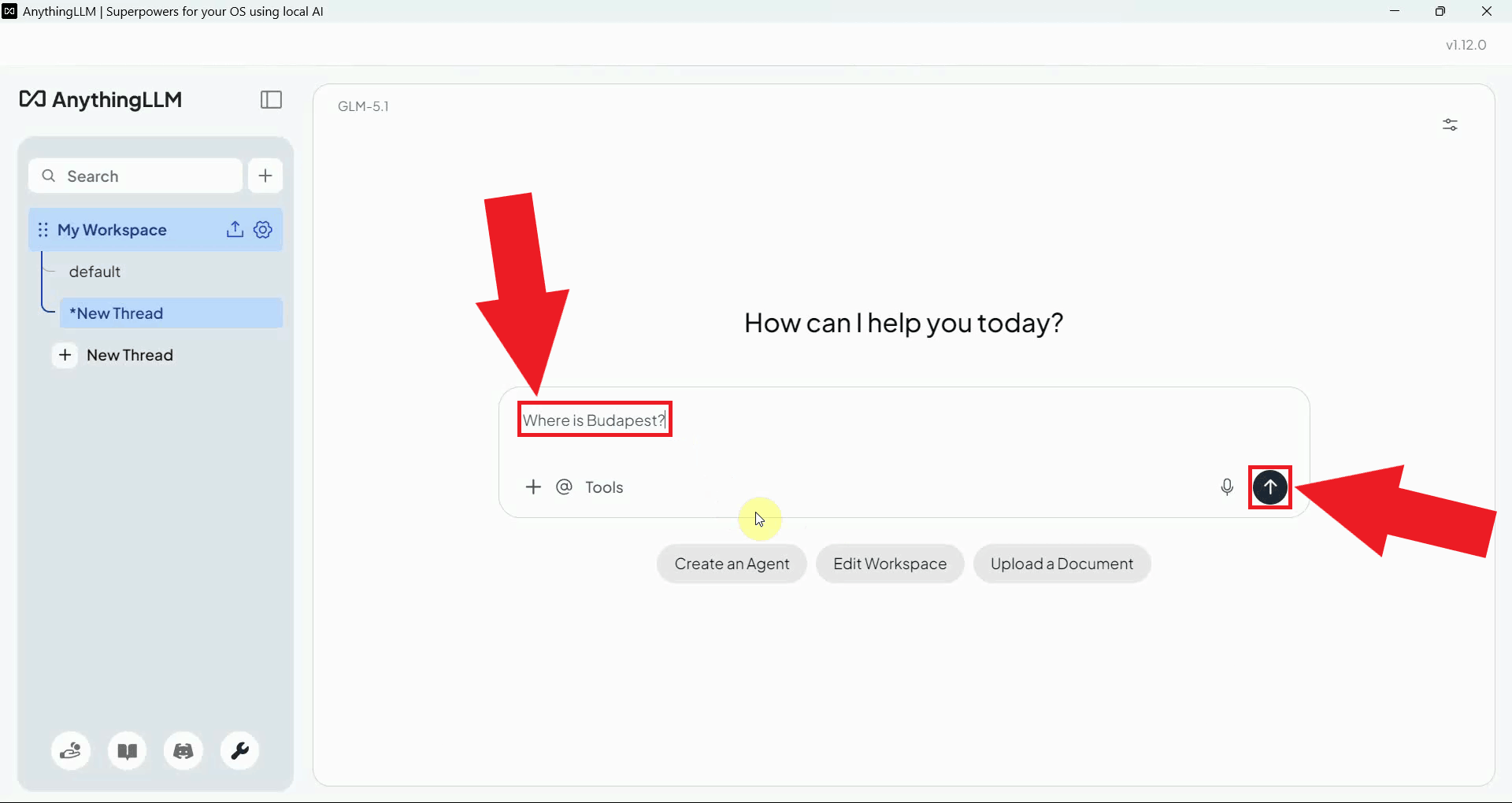The image size is (1512, 803).
Task: Click the Edit Workspace button
Action: (x=889, y=564)
